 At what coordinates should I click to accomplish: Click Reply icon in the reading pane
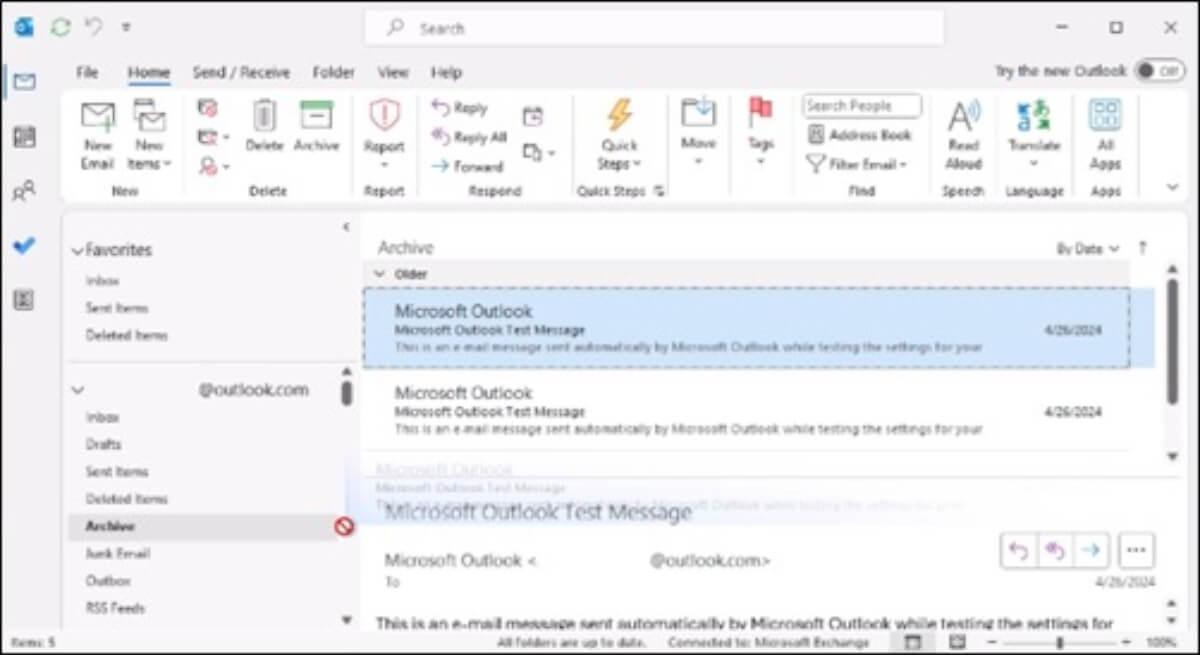1018,550
